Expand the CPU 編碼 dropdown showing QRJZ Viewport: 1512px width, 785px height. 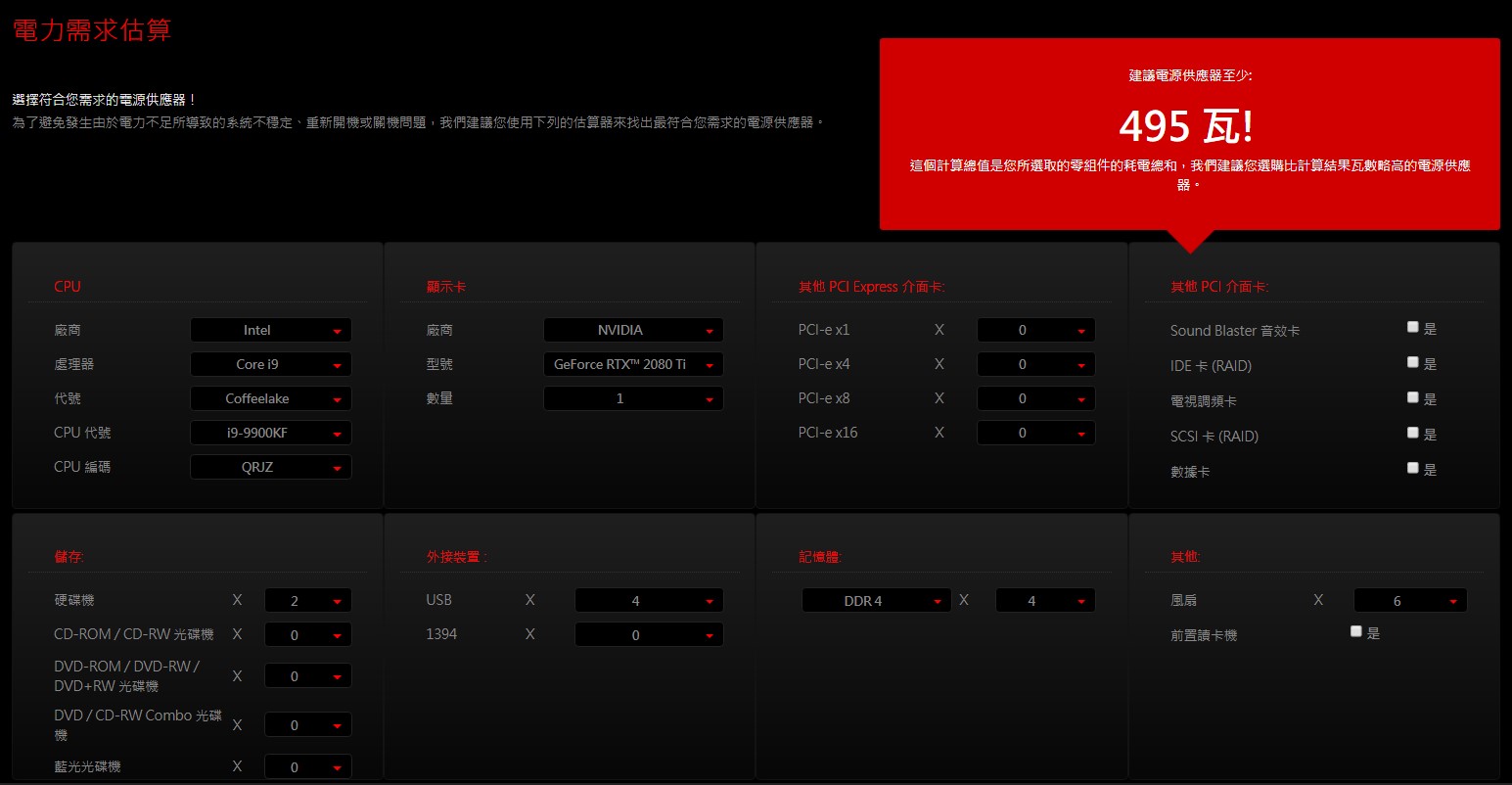pos(270,467)
